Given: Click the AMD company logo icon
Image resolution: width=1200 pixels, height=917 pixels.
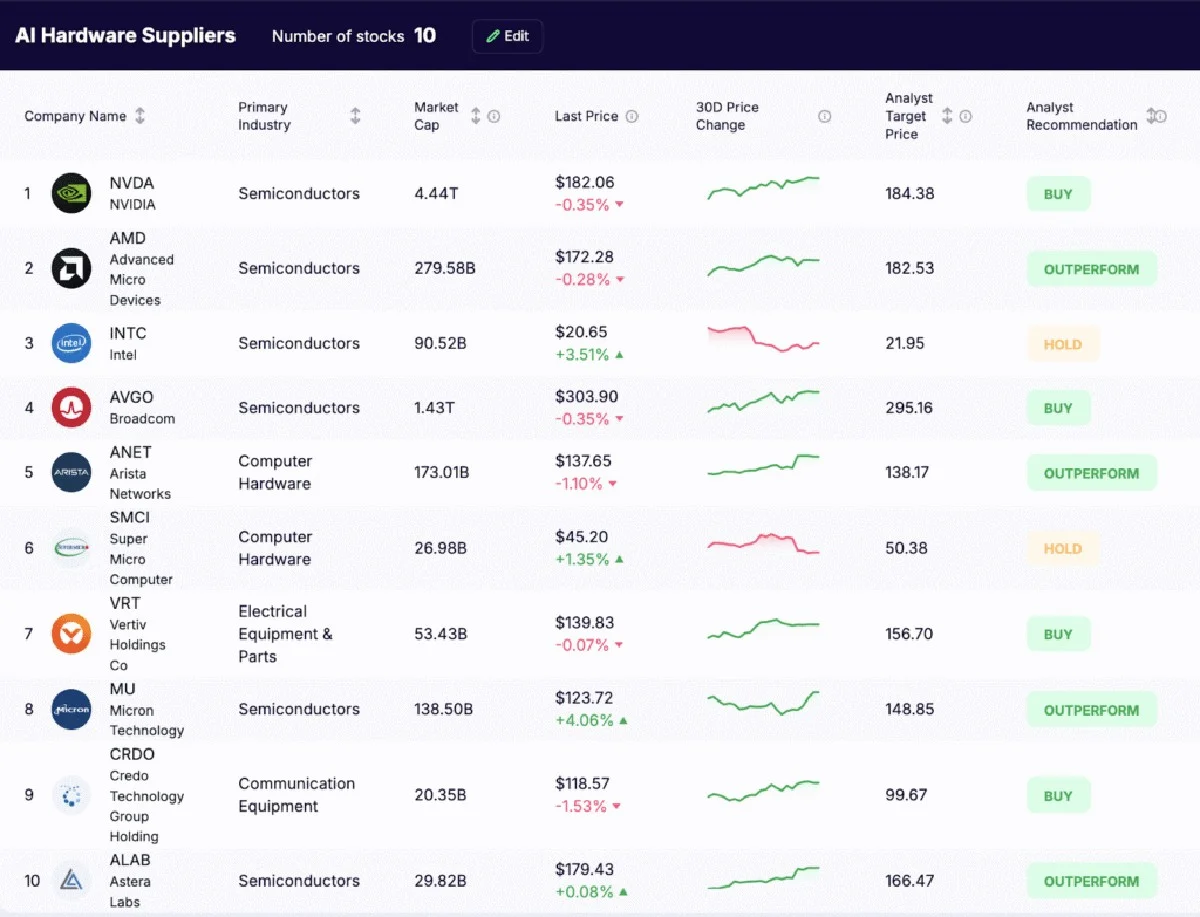Looking at the screenshot, I should 71,268.
